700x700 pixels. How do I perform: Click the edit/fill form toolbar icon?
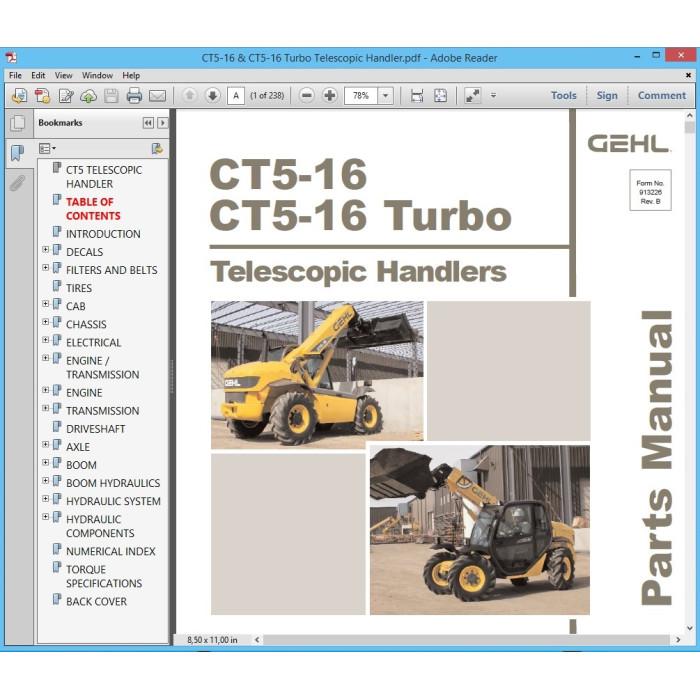[66, 96]
